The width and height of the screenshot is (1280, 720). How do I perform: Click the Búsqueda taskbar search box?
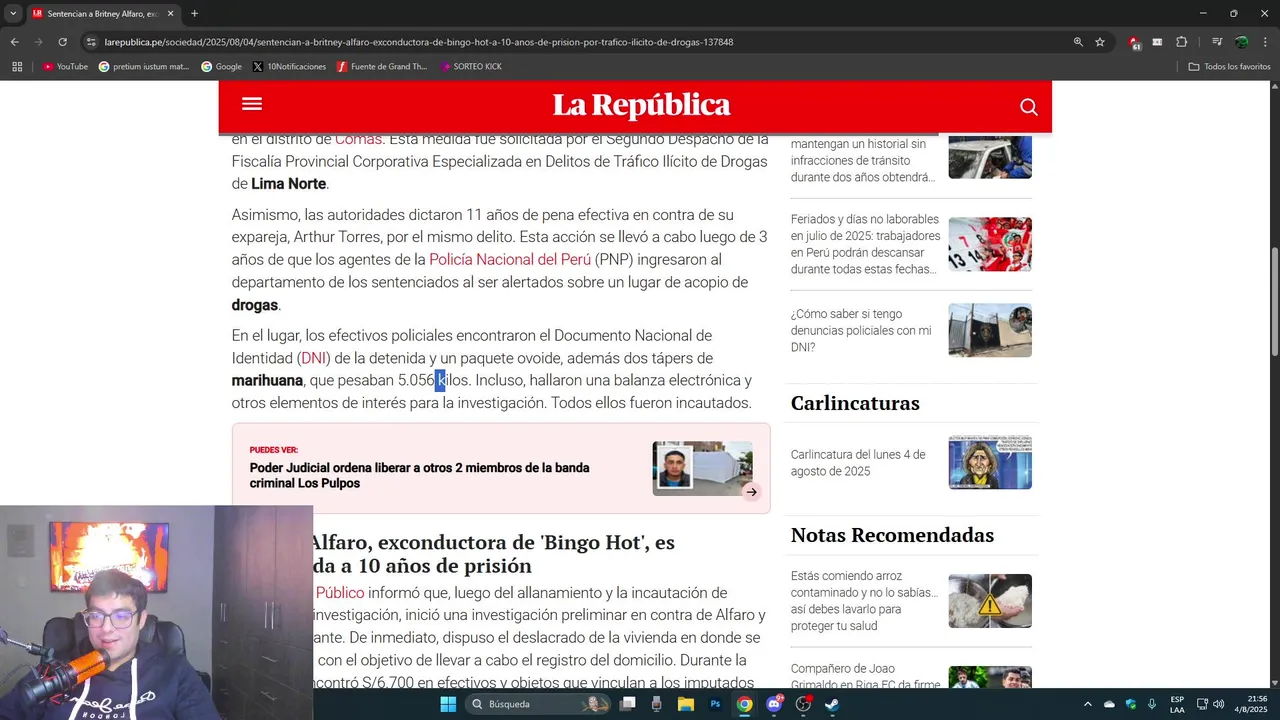coord(539,704)
